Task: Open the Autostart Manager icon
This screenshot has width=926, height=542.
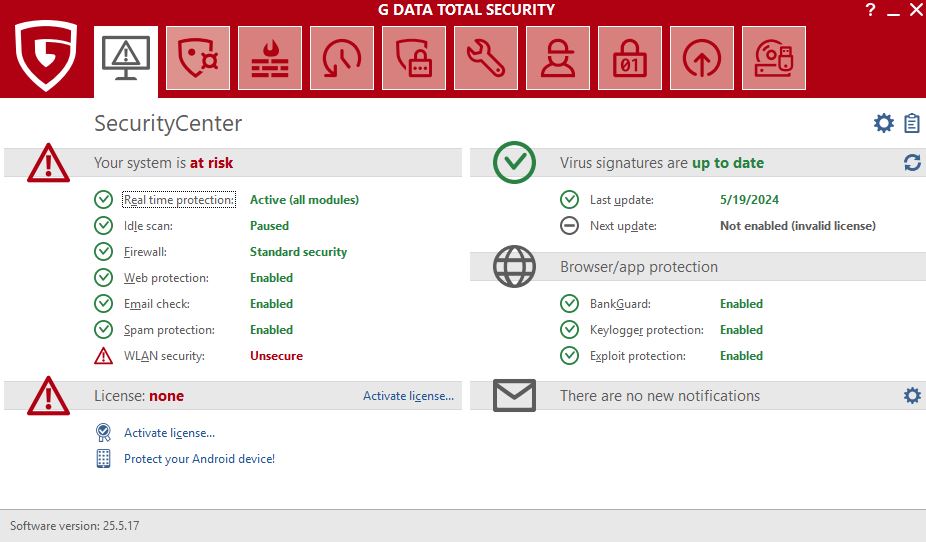Action: click(x=702, y=58)
